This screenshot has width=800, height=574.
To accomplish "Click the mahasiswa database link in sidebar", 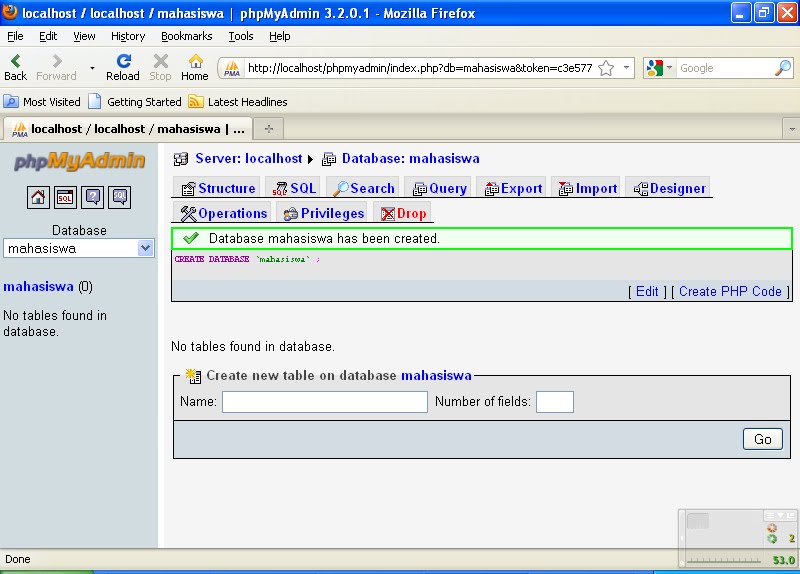I will [x=38, y=287].
